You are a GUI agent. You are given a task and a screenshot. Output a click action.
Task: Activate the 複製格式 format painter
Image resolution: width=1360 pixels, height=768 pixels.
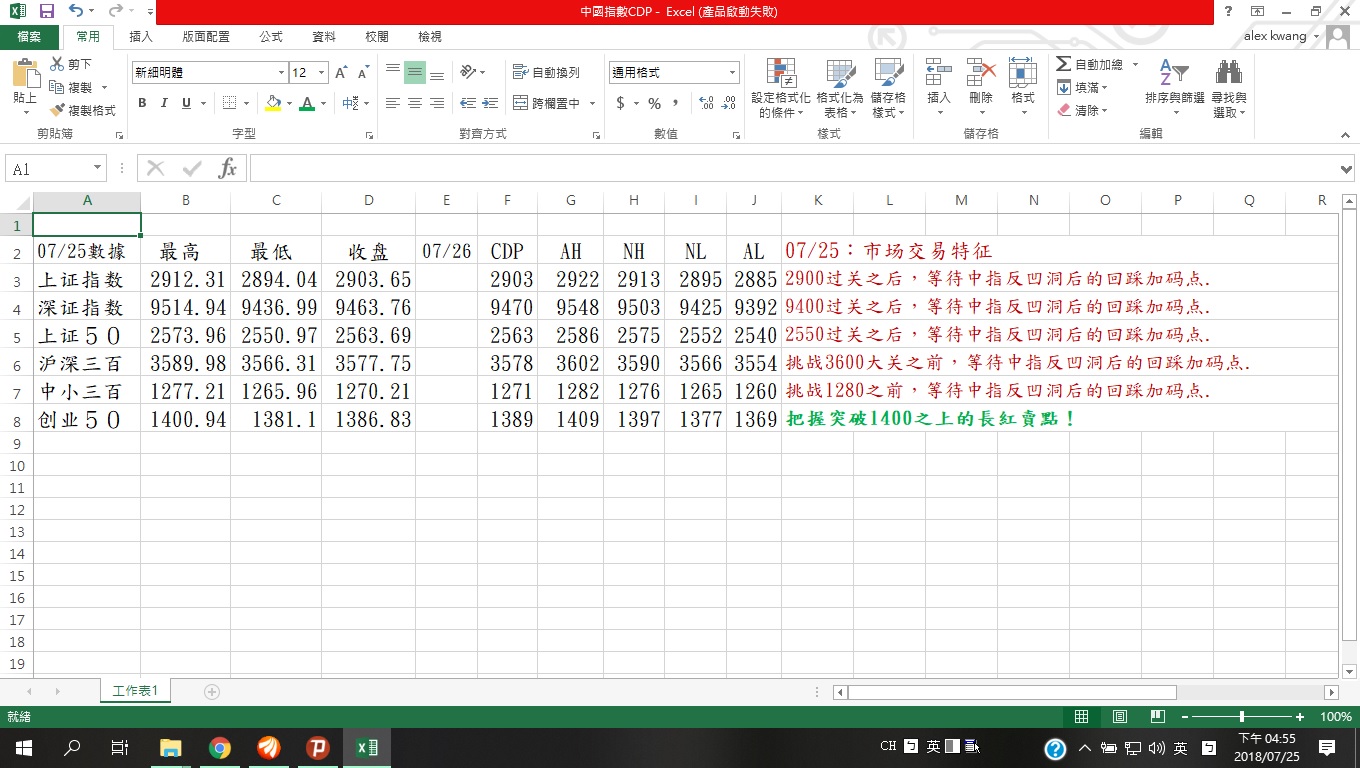(x=82, y=110)
